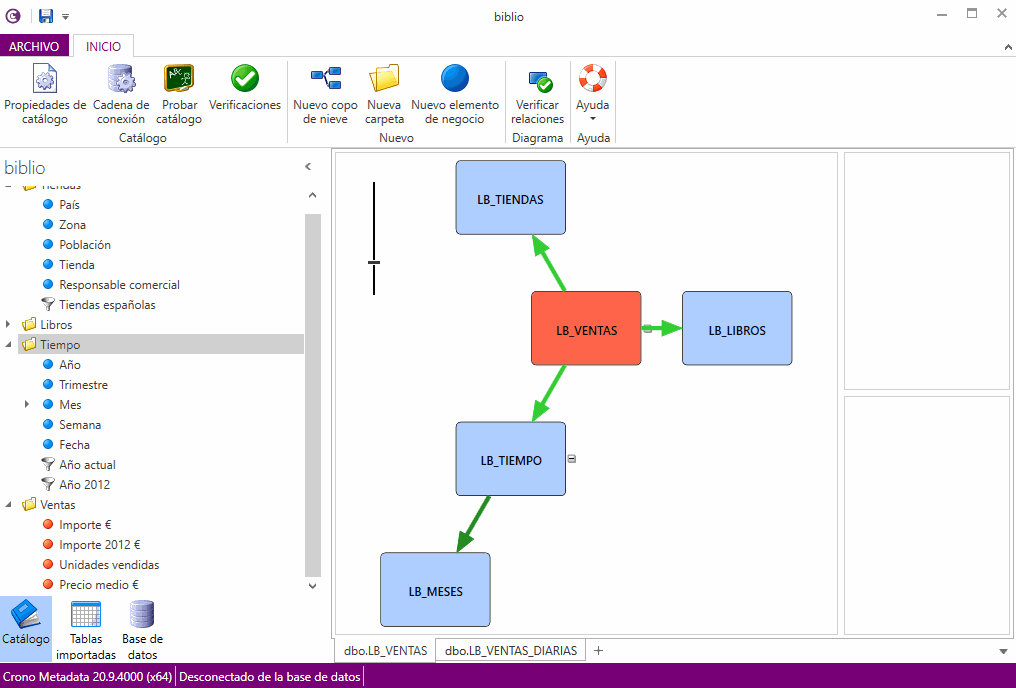
Task: Expand the Mes tree item
Action: click(x=28, y=405)
